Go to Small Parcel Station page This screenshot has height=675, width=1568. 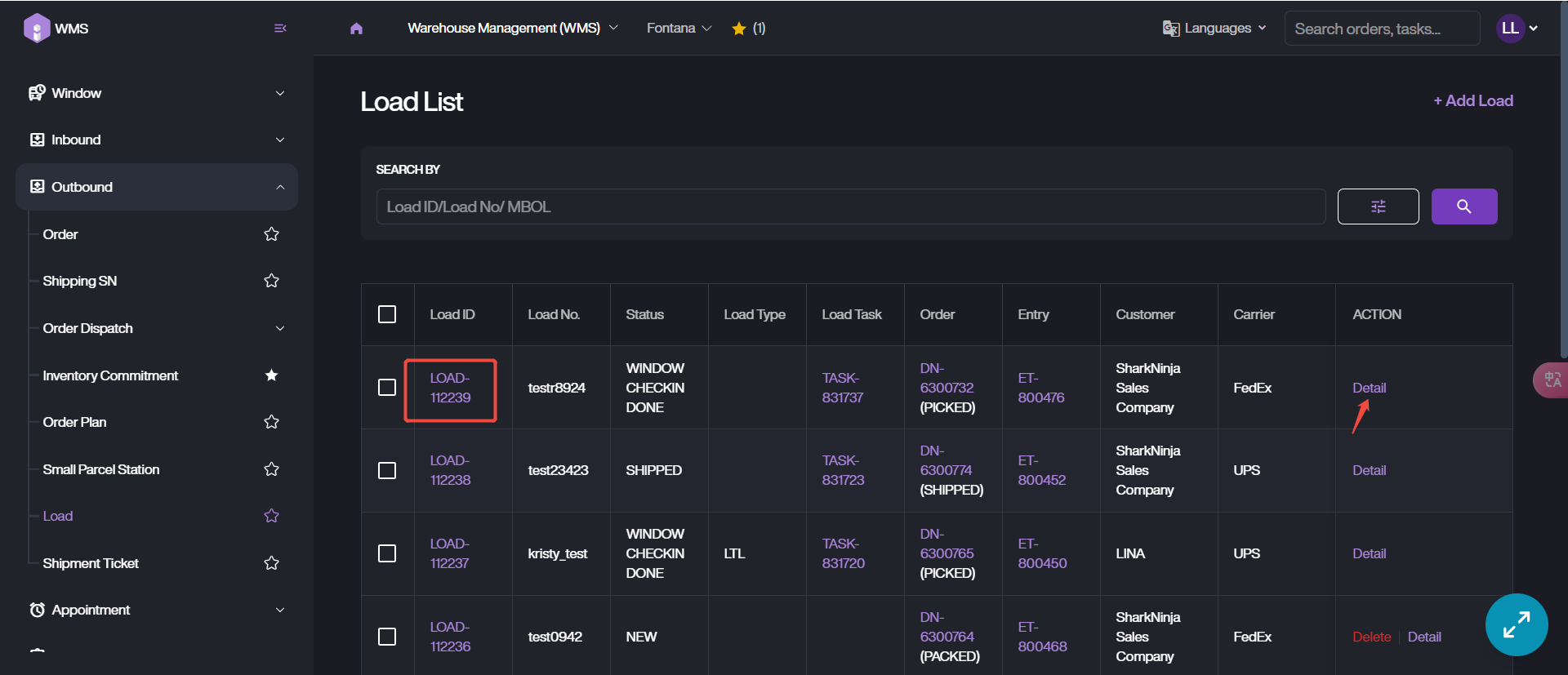coord(101,469)
